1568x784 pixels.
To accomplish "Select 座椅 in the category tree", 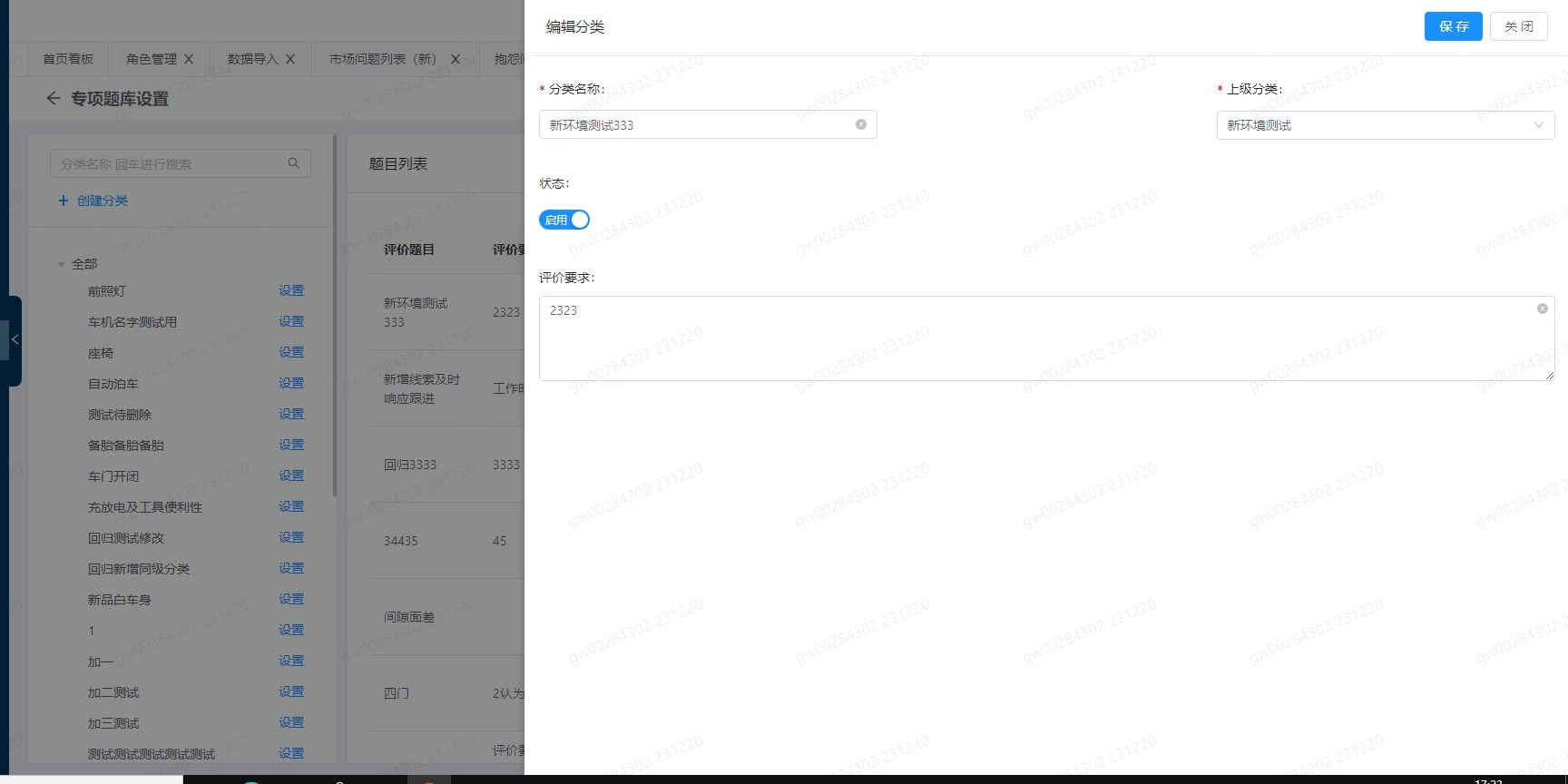I will [101, 353].
